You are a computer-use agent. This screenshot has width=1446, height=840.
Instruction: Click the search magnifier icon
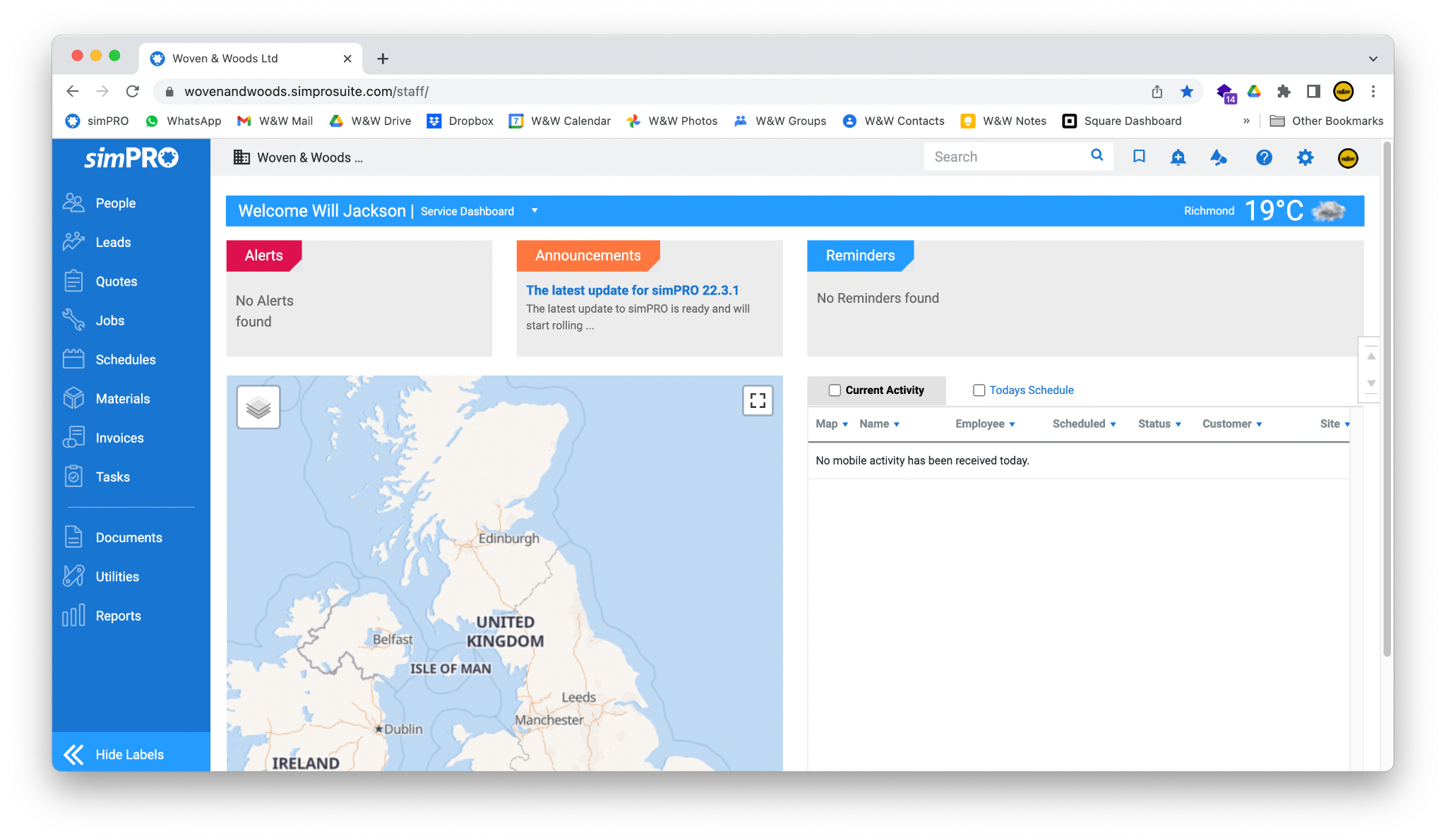[x=1097, y=155]
